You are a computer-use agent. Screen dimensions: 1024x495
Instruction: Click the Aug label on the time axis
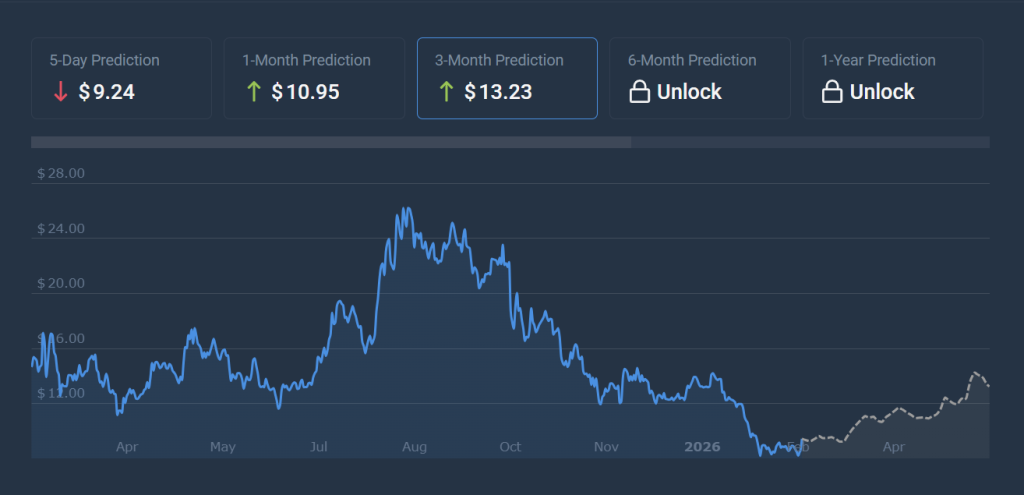(x=414, y=447)
